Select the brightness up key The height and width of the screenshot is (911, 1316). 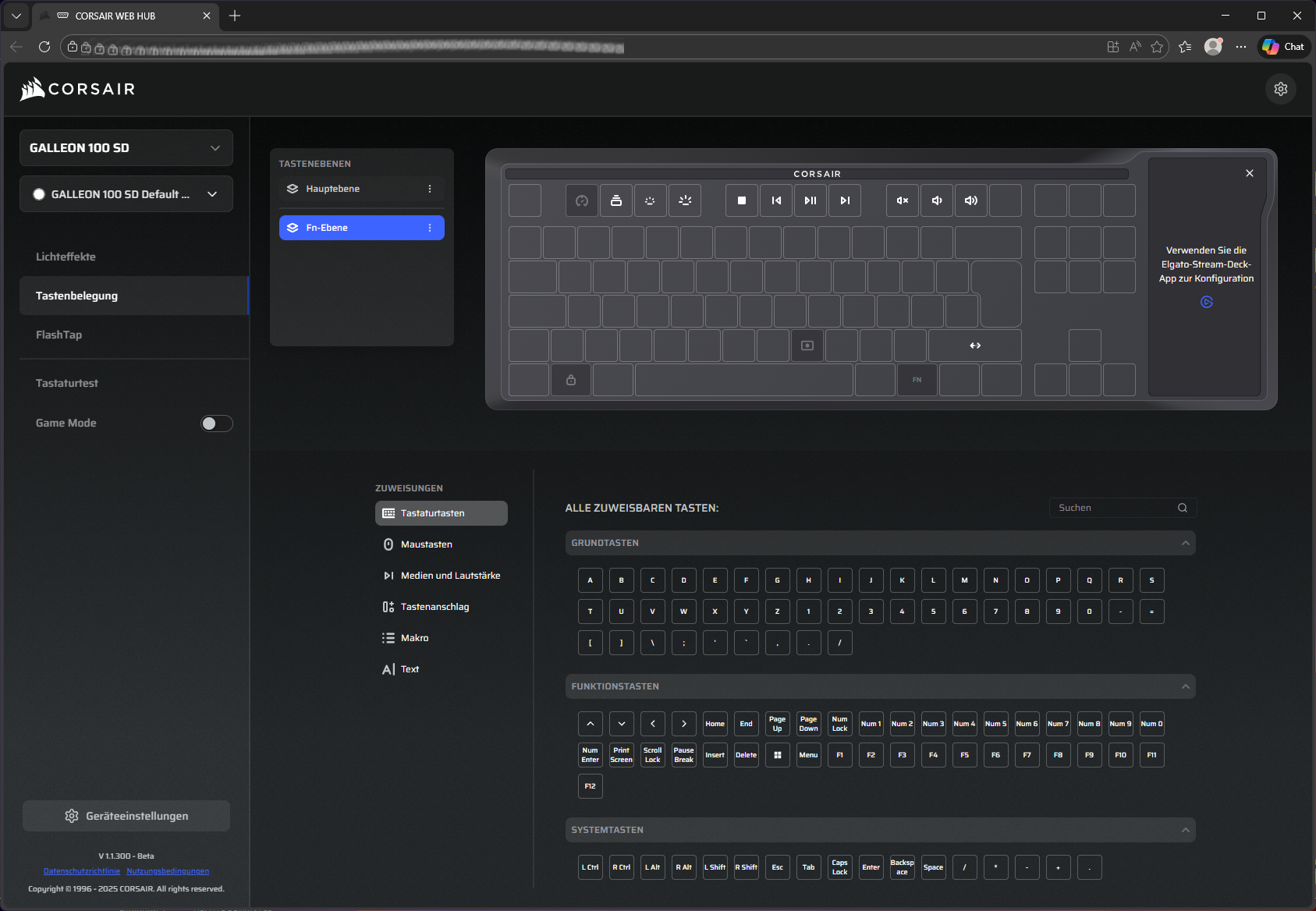click(685, 200)
